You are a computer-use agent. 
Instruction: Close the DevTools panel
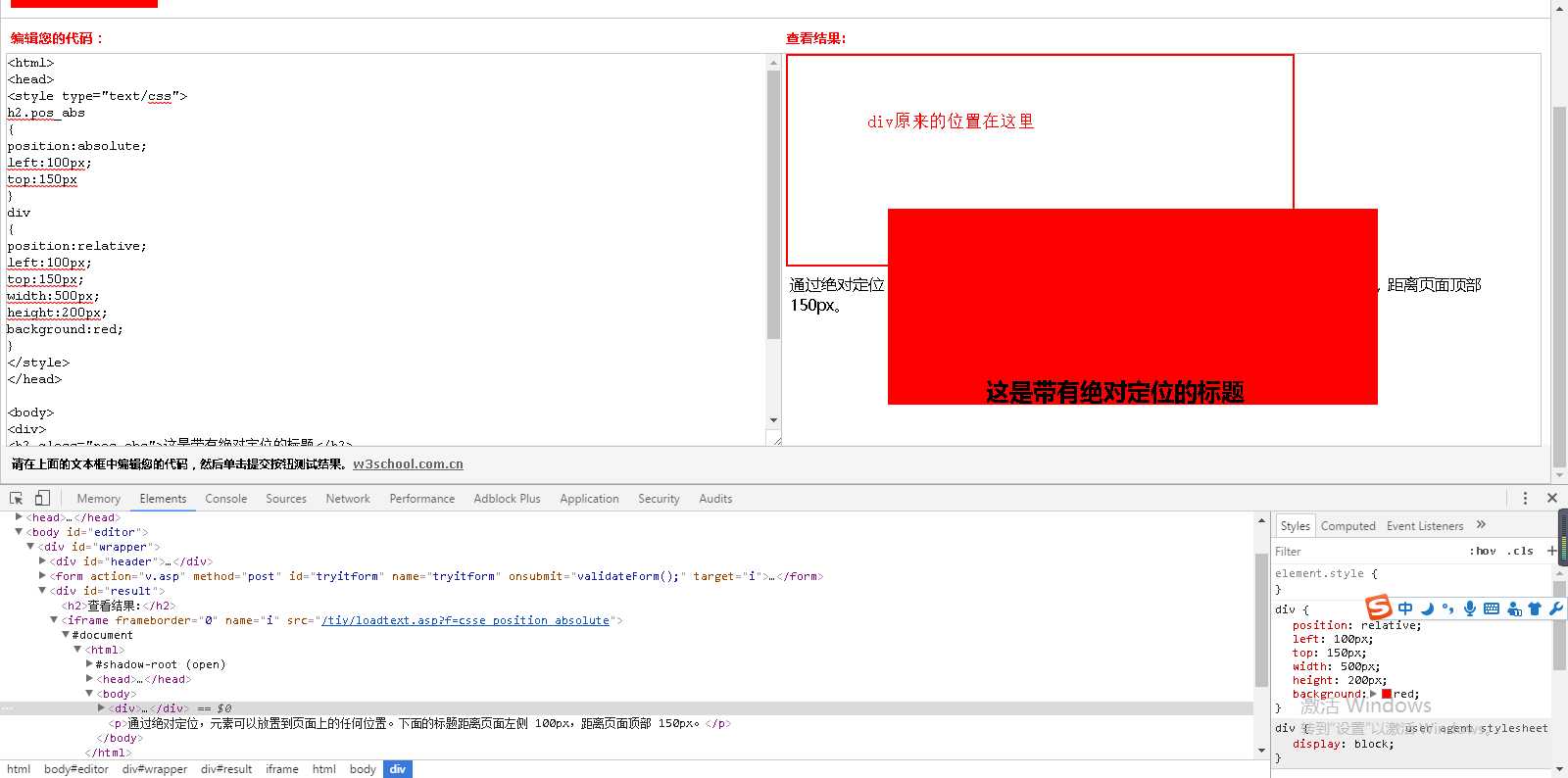point(1552,498)
